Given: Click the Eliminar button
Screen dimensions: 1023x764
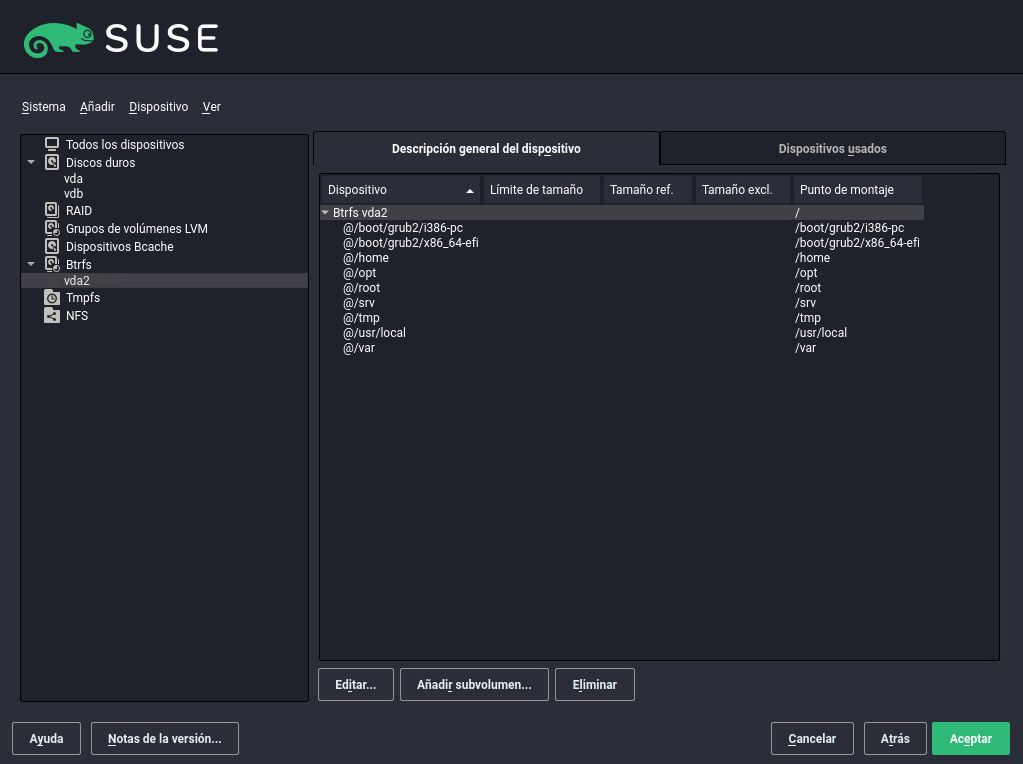Looking at the screenshot, I should 594,685.
